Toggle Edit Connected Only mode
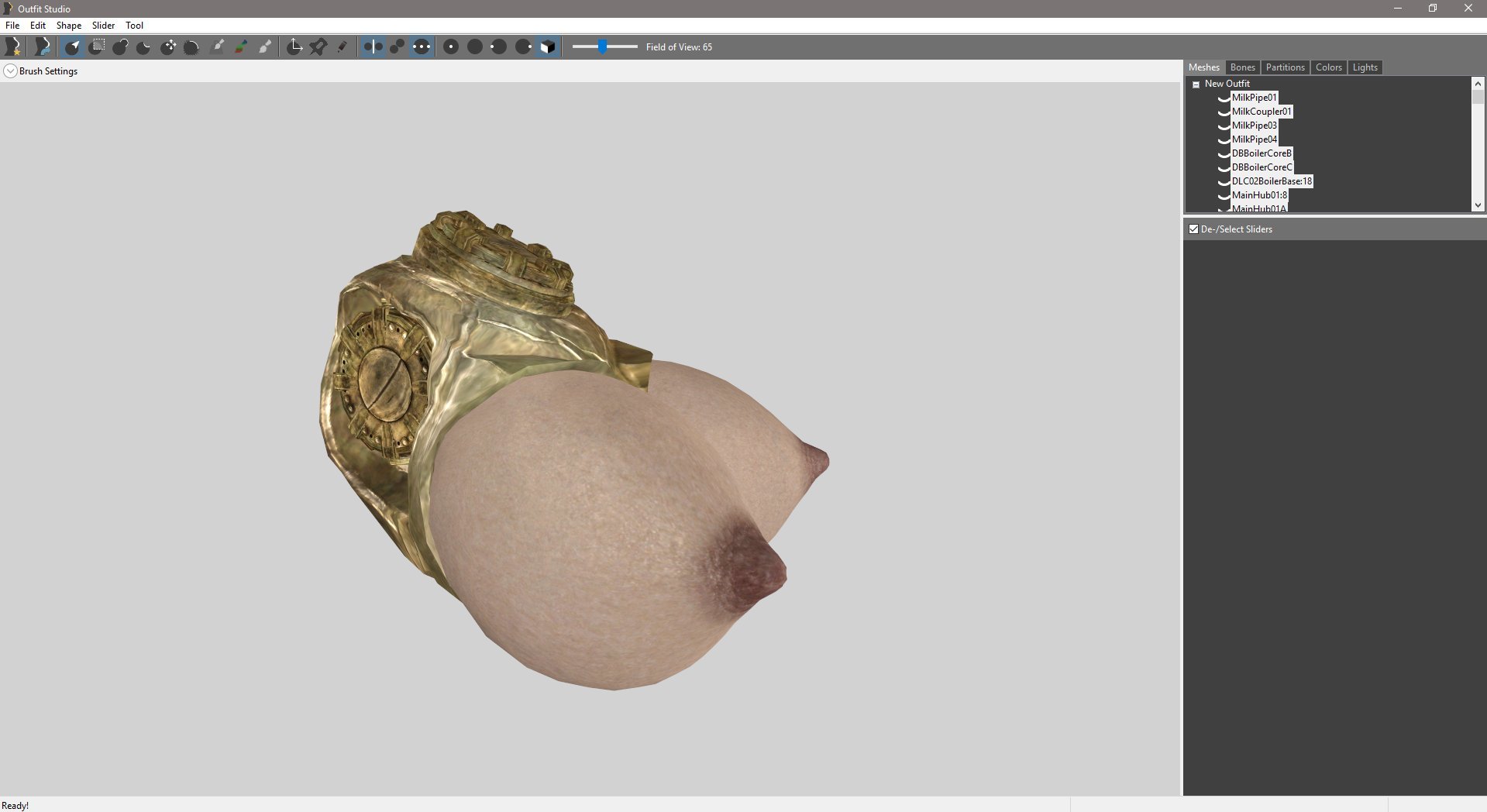 [x=397, y=46]
